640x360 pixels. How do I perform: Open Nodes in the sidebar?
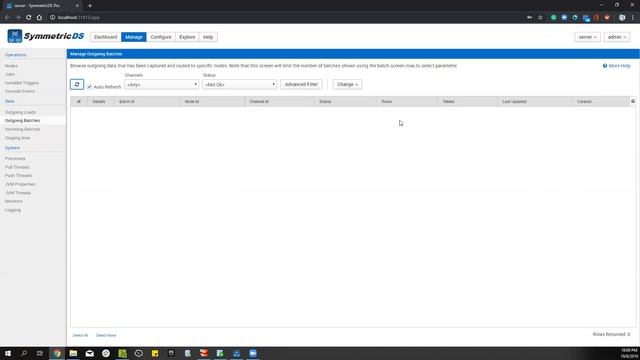pos(11,66)
